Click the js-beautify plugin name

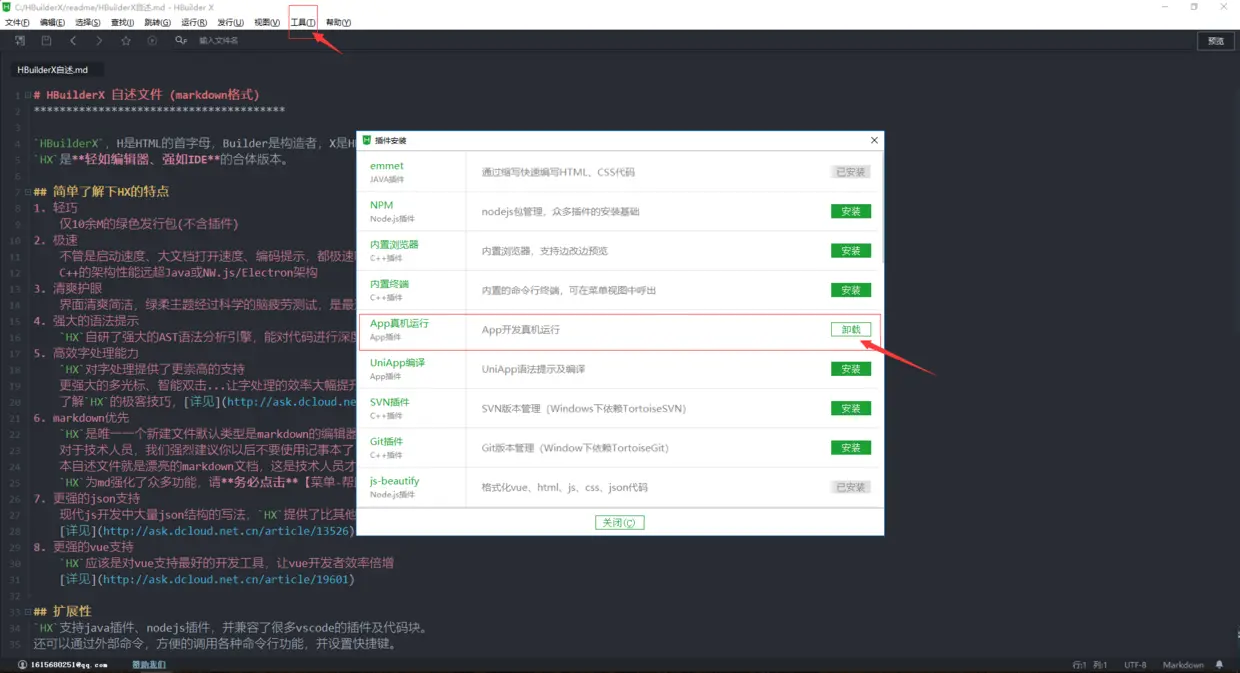394,481
